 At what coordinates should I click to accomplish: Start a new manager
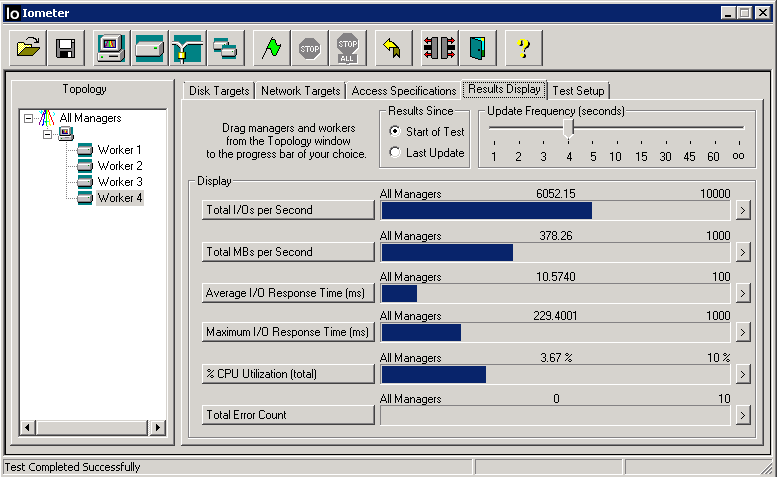tap(111, 48)
